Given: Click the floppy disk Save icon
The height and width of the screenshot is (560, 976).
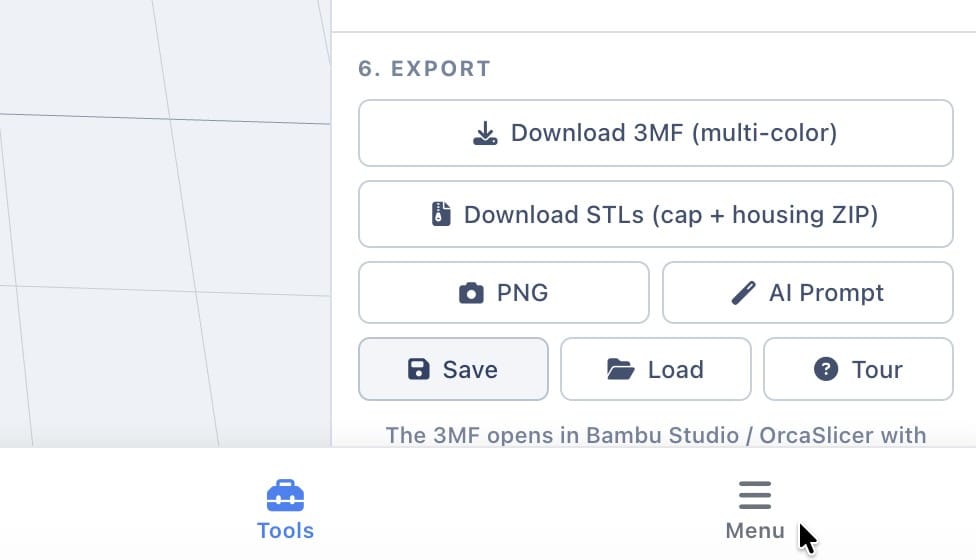Looking at the screenshot, I should tap(418, 369).
